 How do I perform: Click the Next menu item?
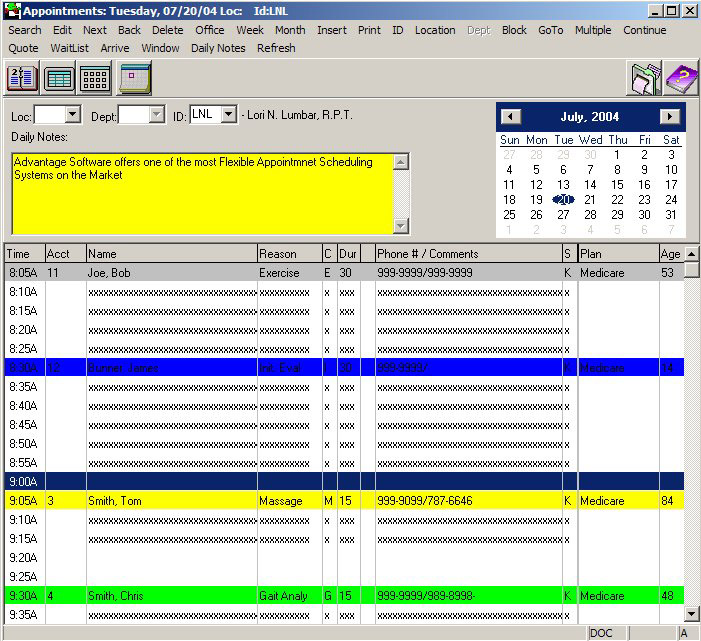[x=95, y=30]
